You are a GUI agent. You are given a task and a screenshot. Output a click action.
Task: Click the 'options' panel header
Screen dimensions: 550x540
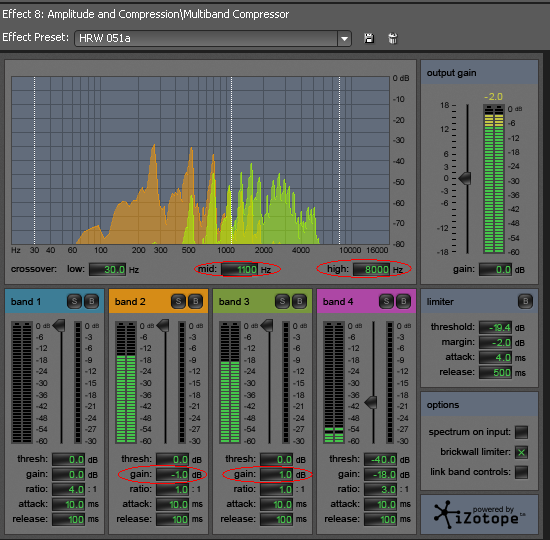click(x=479, y=405)
